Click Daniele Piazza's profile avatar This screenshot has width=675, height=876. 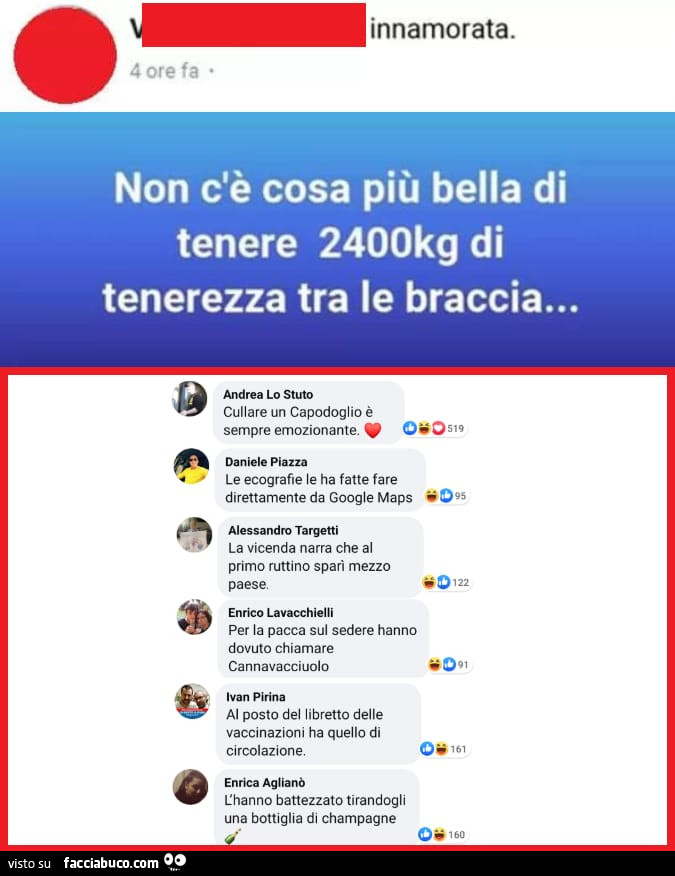coord(192,466)
